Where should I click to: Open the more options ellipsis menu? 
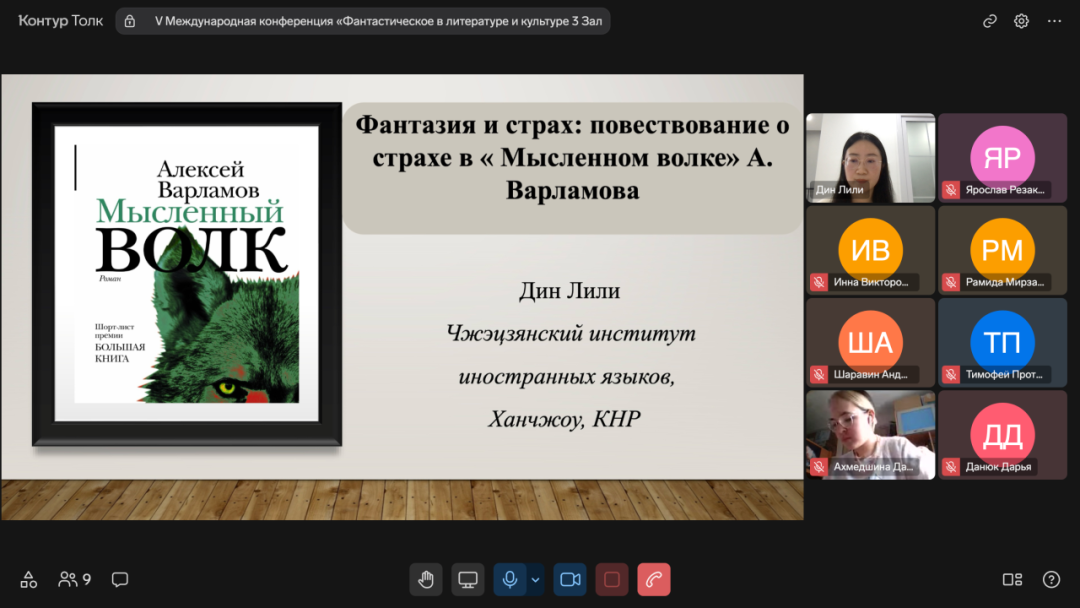click(1055, 21)
